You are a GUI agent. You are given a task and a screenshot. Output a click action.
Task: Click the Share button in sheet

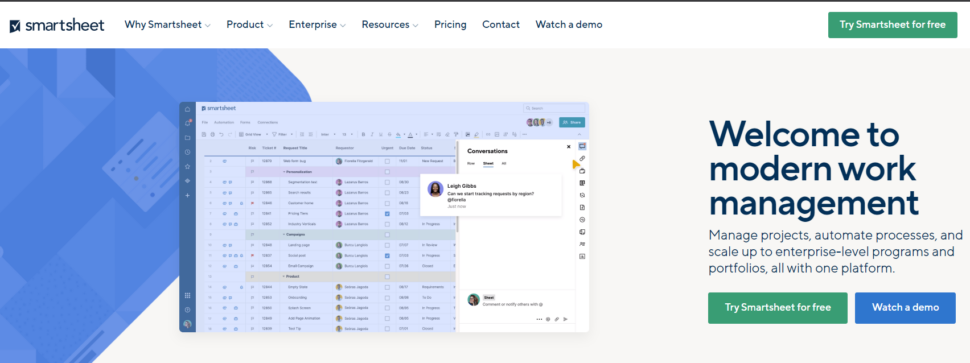572,122
